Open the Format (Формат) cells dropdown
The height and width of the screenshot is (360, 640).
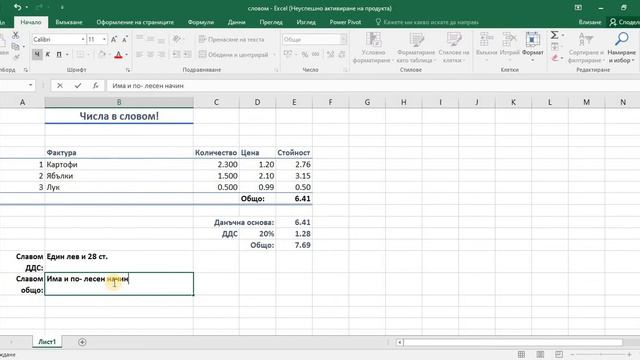[533, 47]
